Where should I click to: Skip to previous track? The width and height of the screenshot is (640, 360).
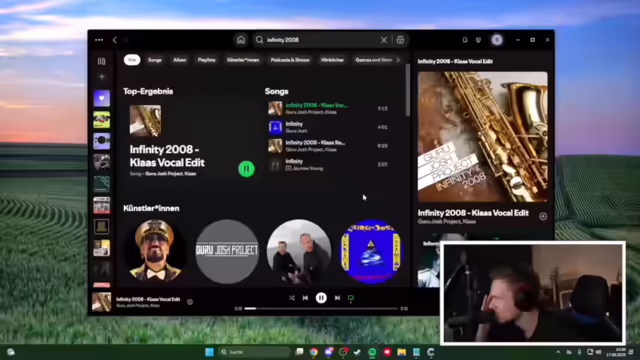click(305, 298)
